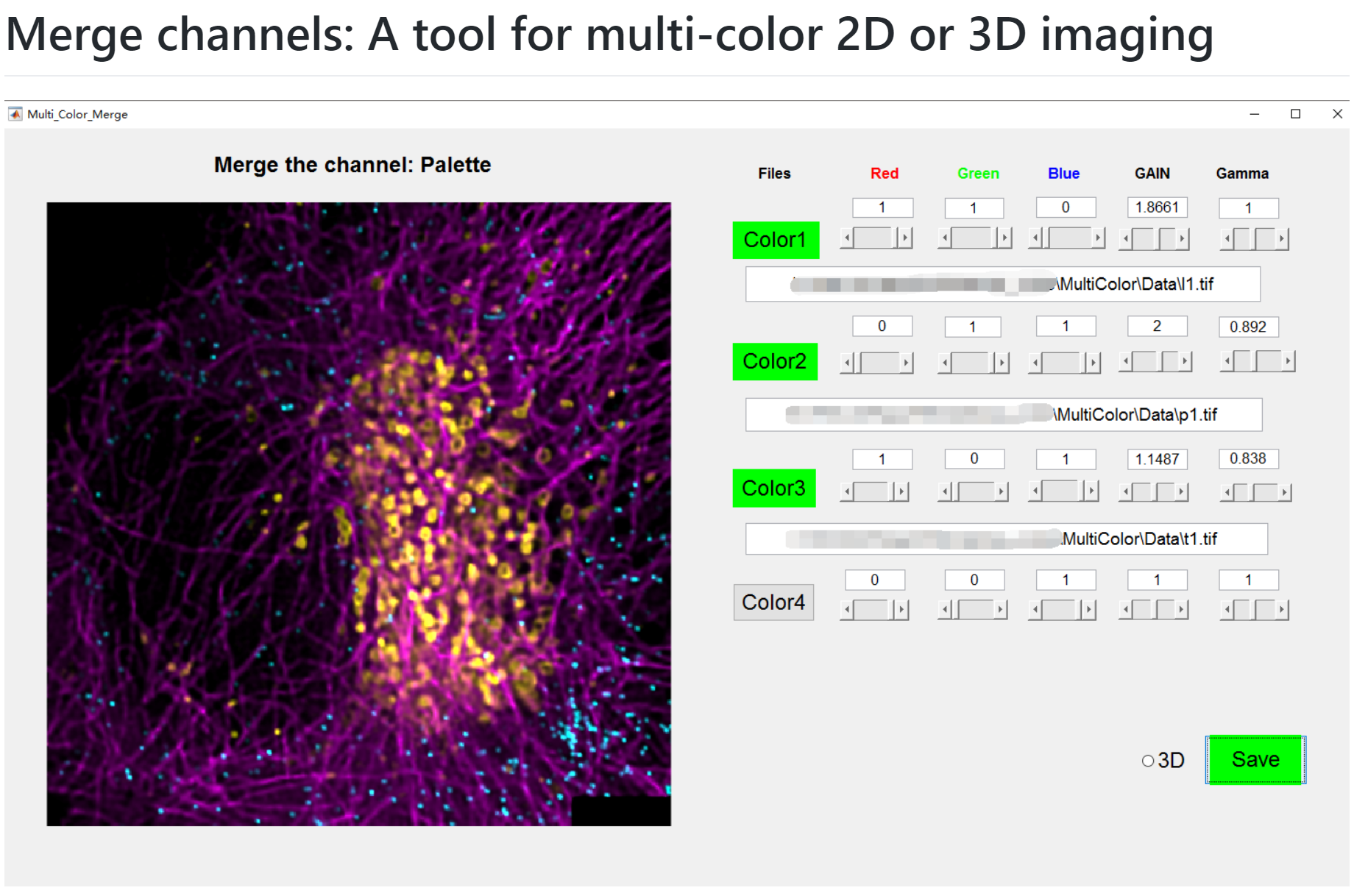This screenshot has height=896, width=1354.
Task: Decrease Color4 red slider left arrow
Action: pyautogui.click(x=847, y=609)
